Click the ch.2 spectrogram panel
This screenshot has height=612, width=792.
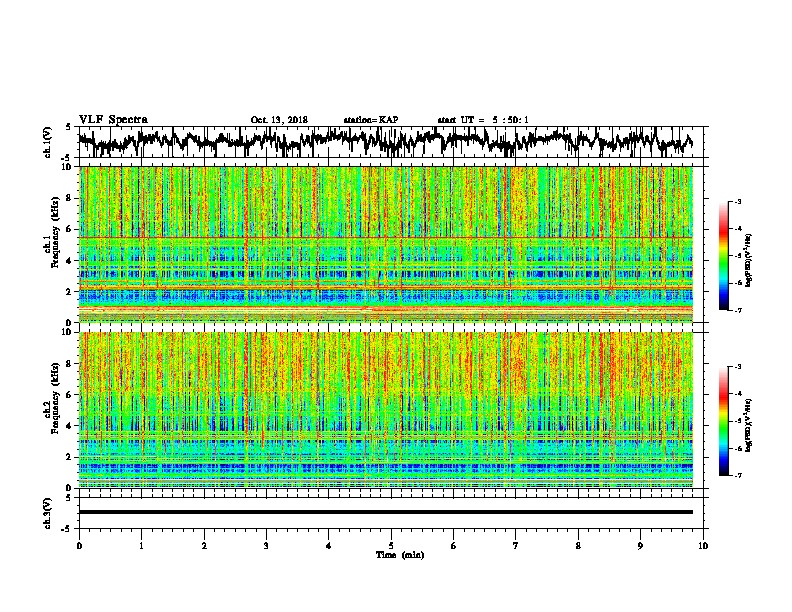(x=386, y=410)
